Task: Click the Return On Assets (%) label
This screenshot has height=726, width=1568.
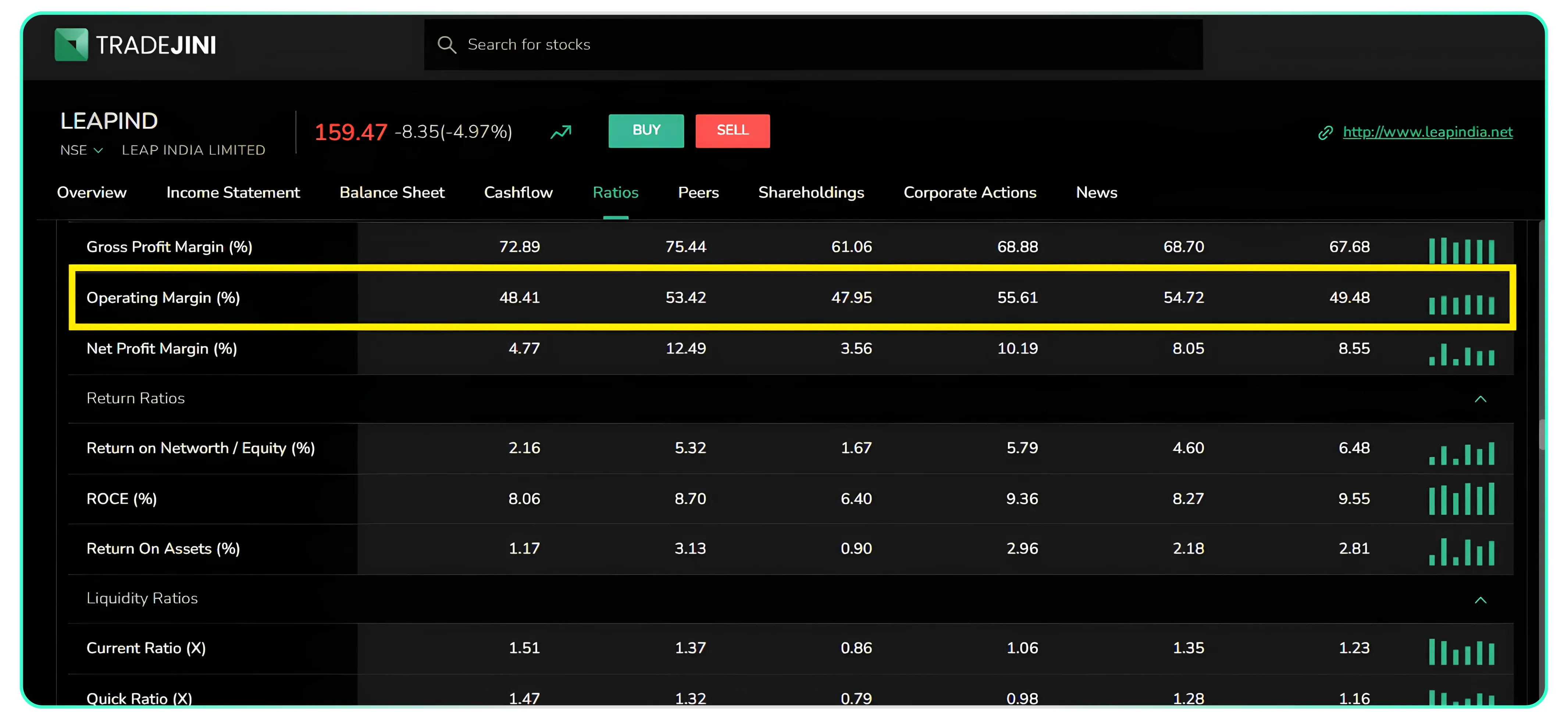Action: pyautogui.click(x=163, y=548)
